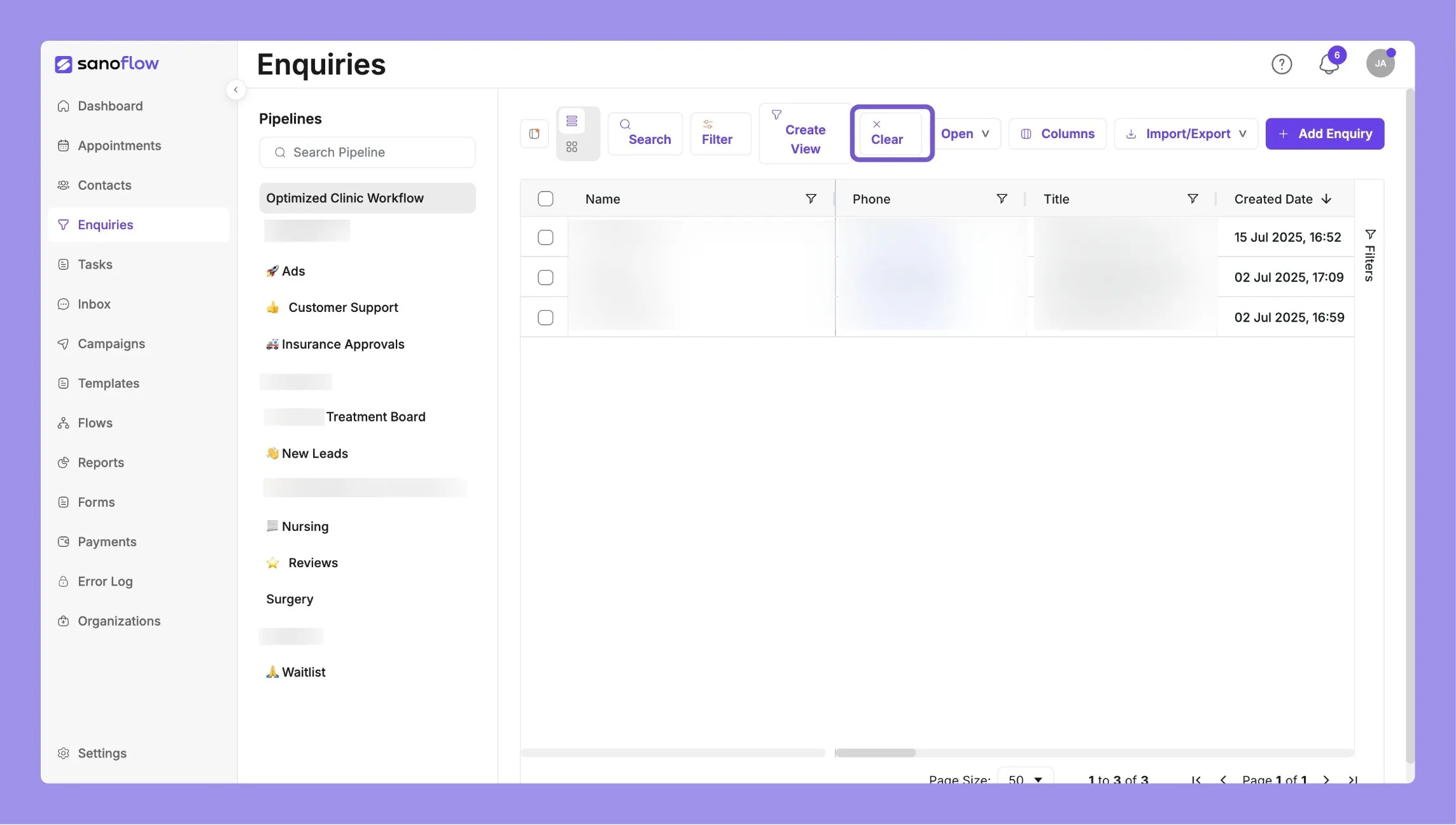Open the Columns chooser
The width and height of the screenshot is (1456, 825).
click(1058, 134)
